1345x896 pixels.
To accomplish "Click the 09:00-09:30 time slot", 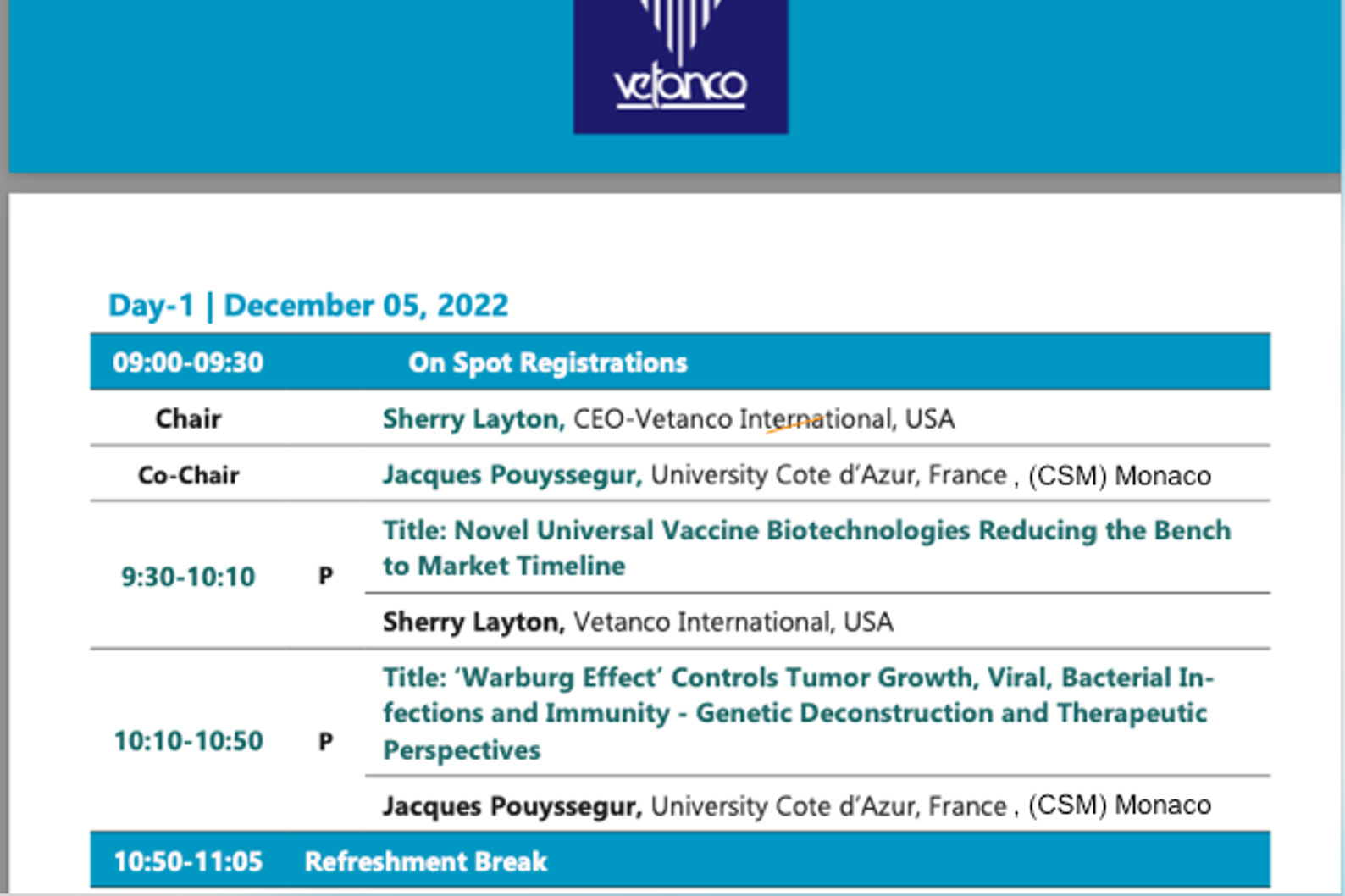I will point(188,362).
